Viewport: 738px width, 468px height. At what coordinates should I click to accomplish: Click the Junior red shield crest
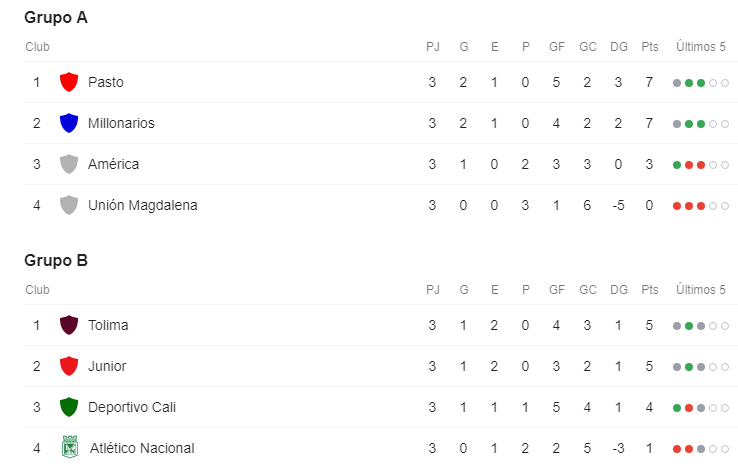[x=69, y=366]
